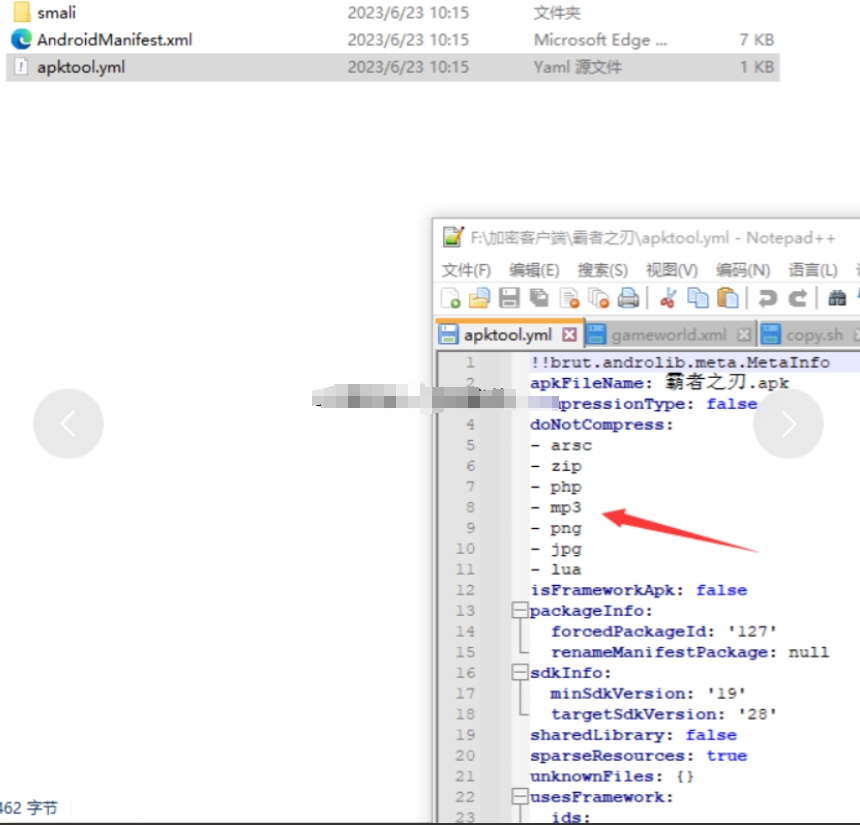Open the 编辑(E) menu

(534, 270)
